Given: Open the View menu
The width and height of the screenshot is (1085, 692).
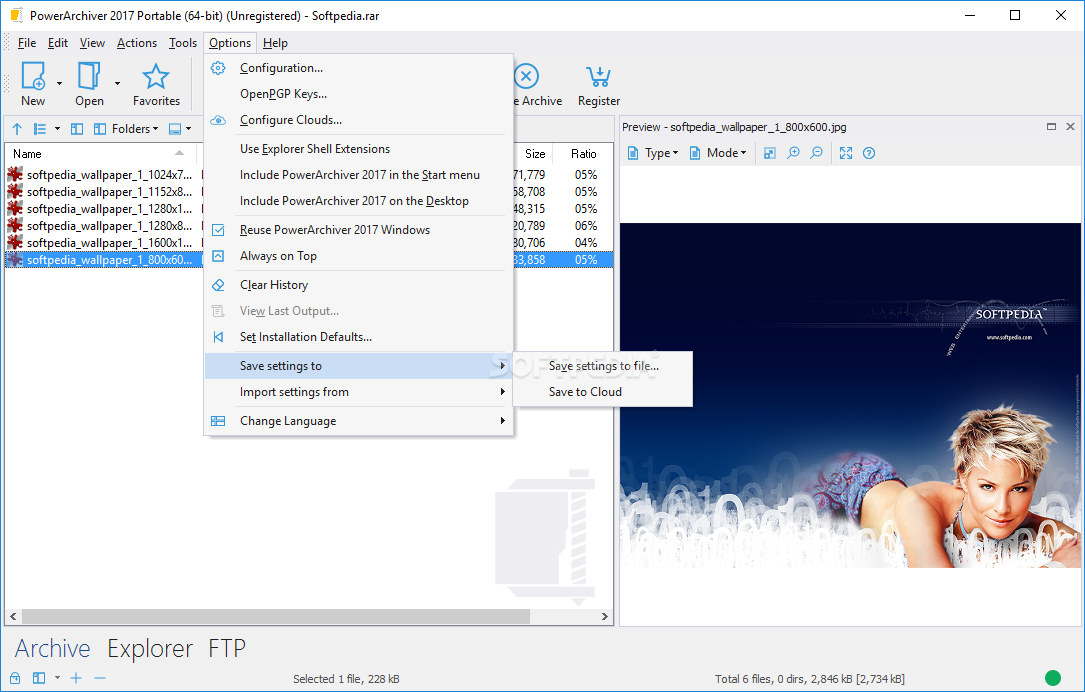Looking at the screenshot, I should coord(92,43).
